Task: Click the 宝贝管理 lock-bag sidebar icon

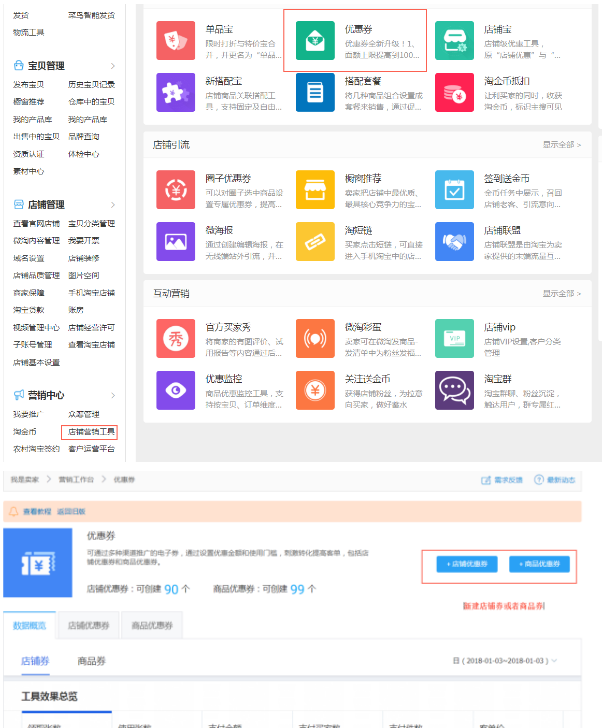Action: tap(19, 65)
